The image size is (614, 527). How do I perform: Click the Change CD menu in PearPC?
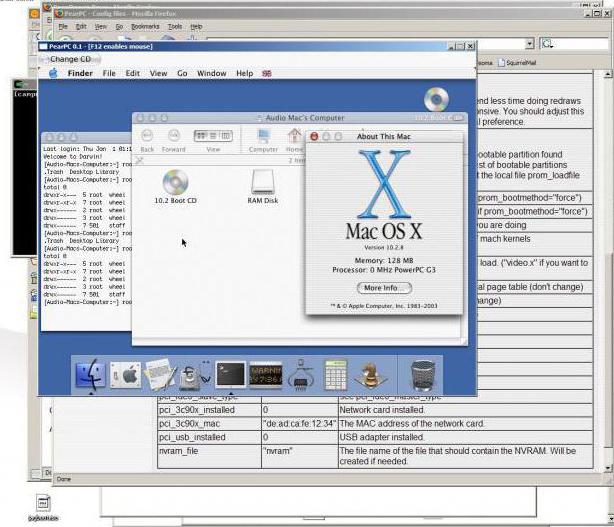coord(70,59)
